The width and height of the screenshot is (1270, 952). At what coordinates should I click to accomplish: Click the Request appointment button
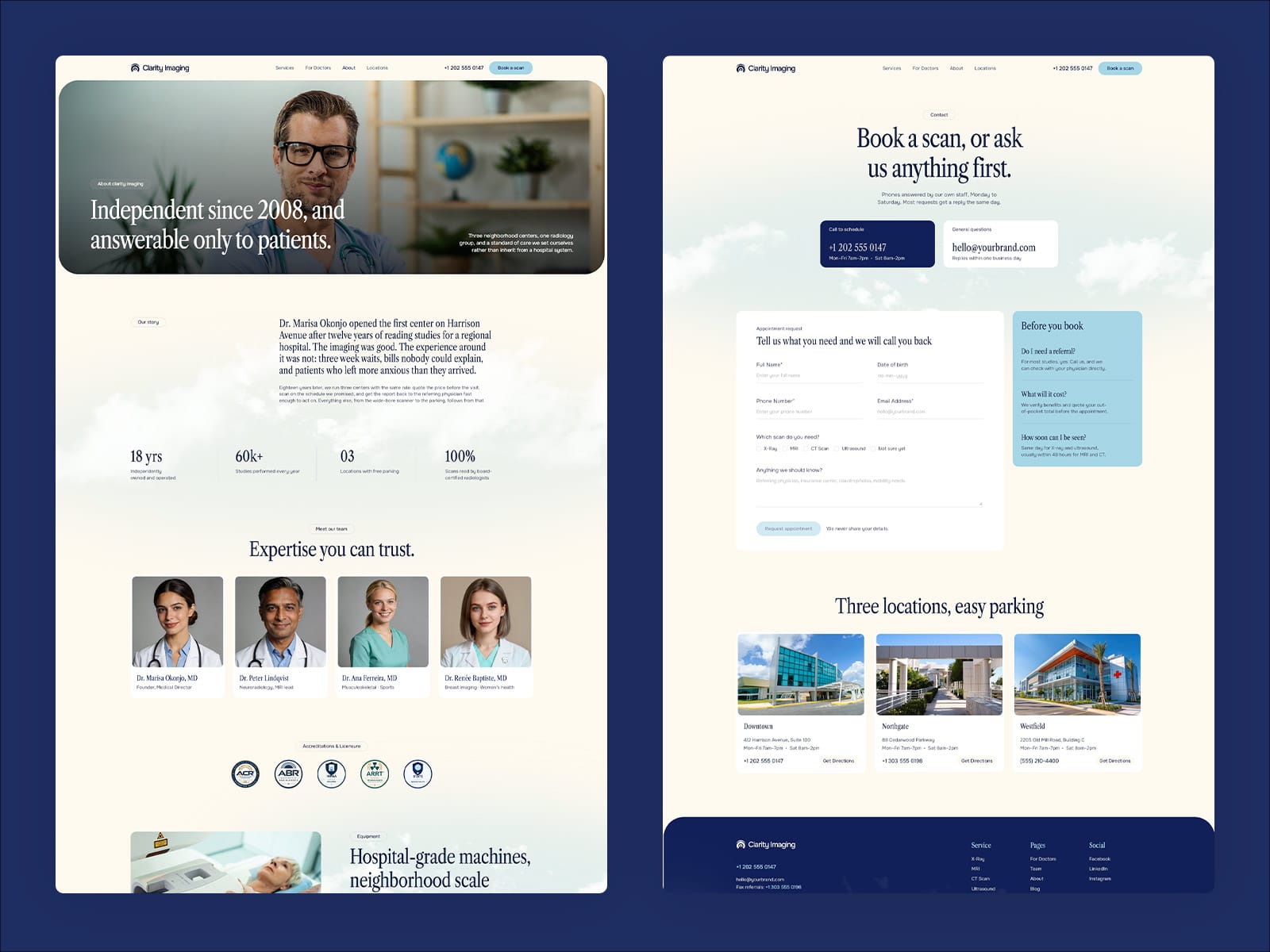[x=788, y=528]
